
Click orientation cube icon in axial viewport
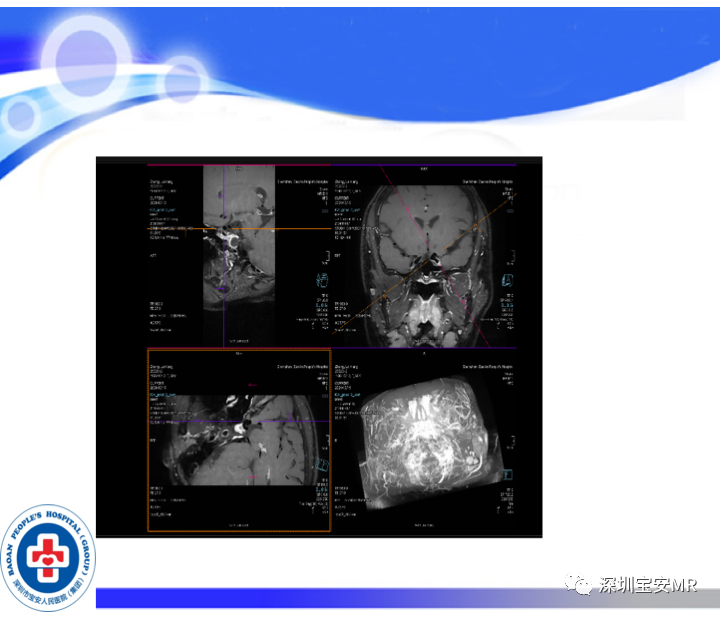point(323,466)
